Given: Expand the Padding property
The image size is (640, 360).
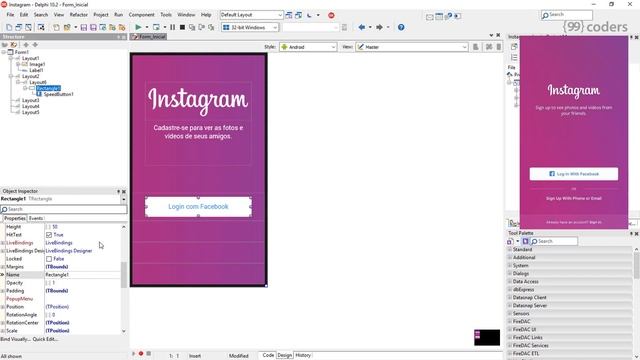Looking at the screenshot, I should [x=3, y=291].
